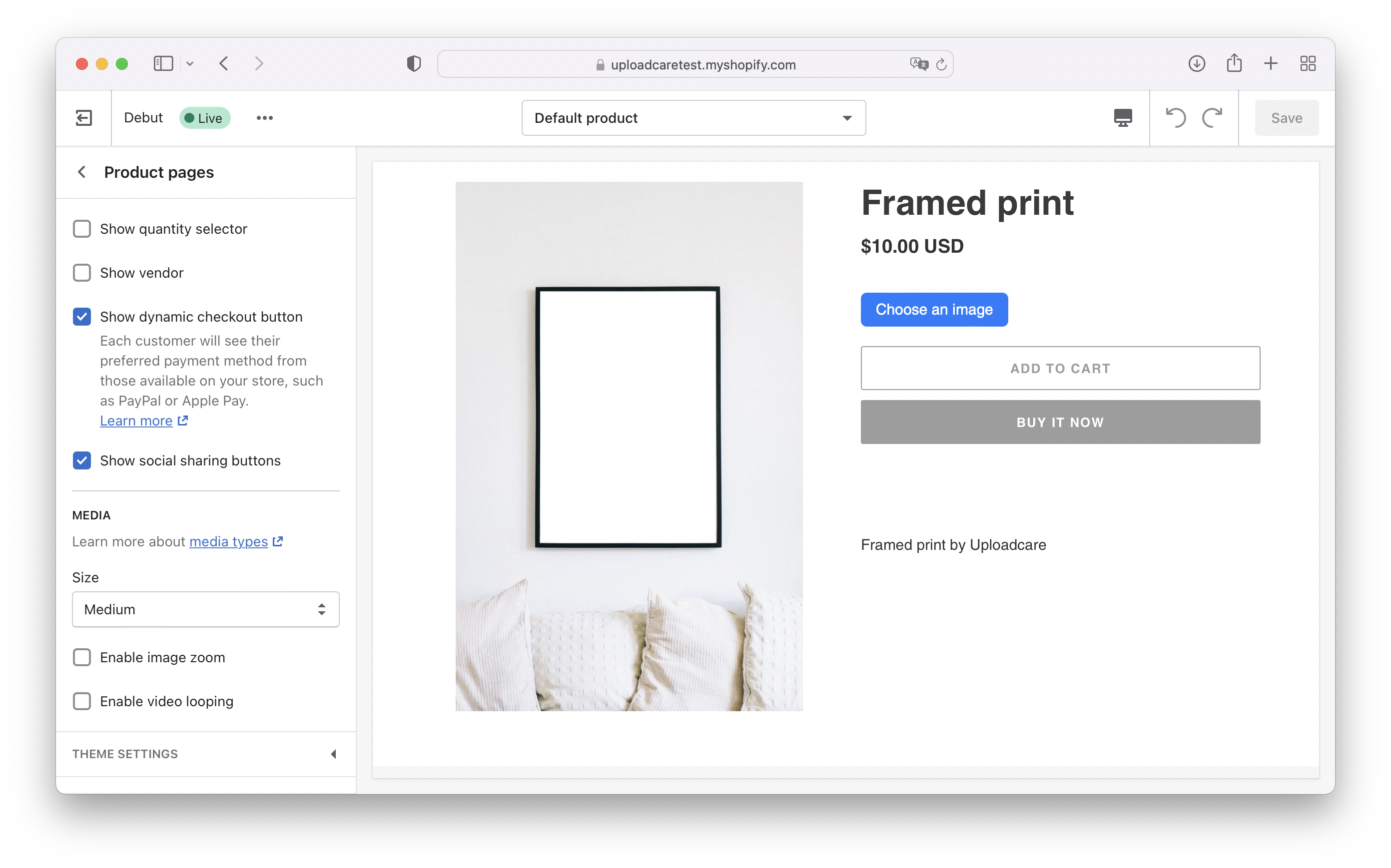Click the Debut theme menu label
The image size is (1391, 868).
click(x=143, y=118)
